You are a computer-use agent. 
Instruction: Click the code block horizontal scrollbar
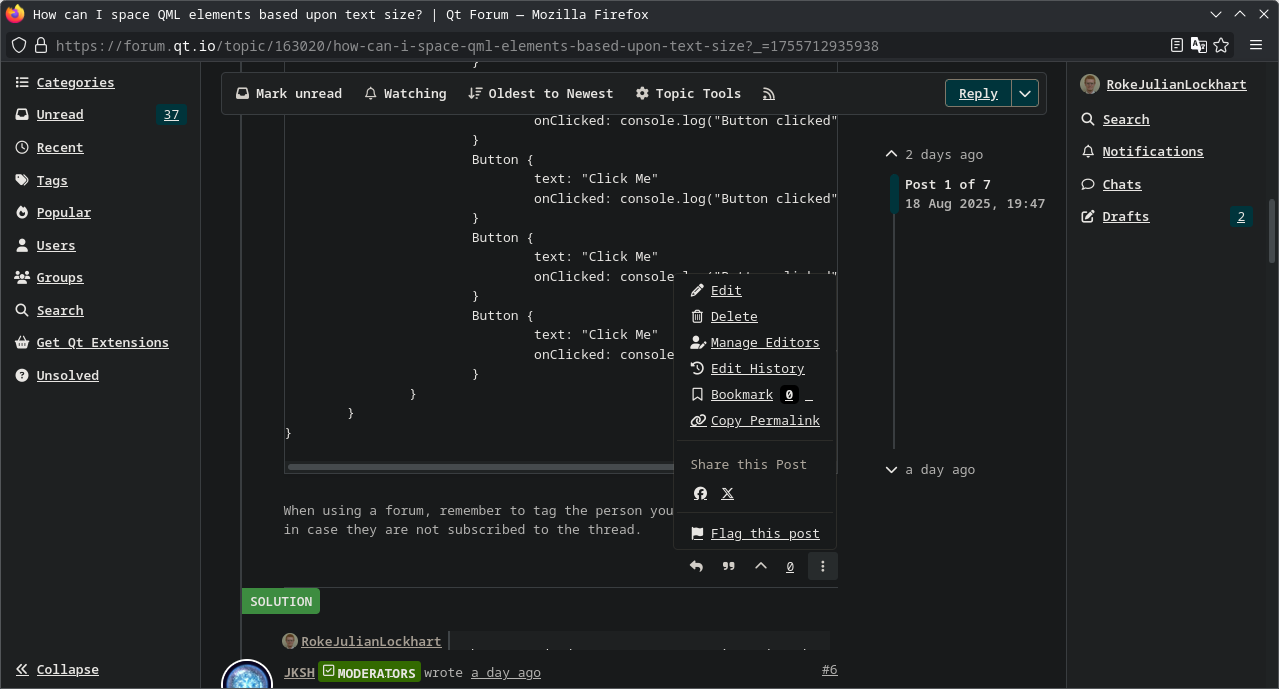[482, 466]
